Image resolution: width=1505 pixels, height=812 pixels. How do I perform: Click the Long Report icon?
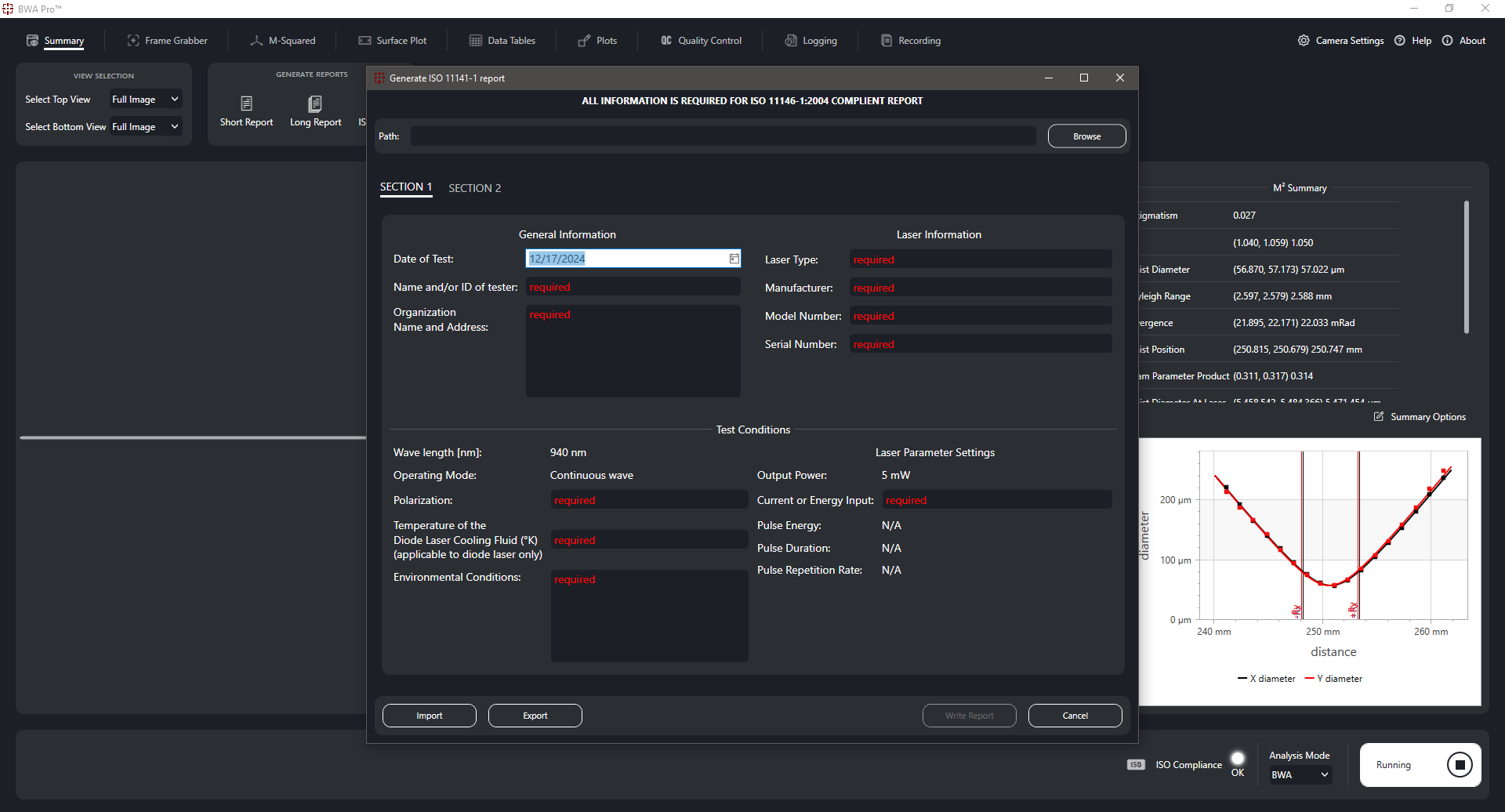(x=315, y=103)
